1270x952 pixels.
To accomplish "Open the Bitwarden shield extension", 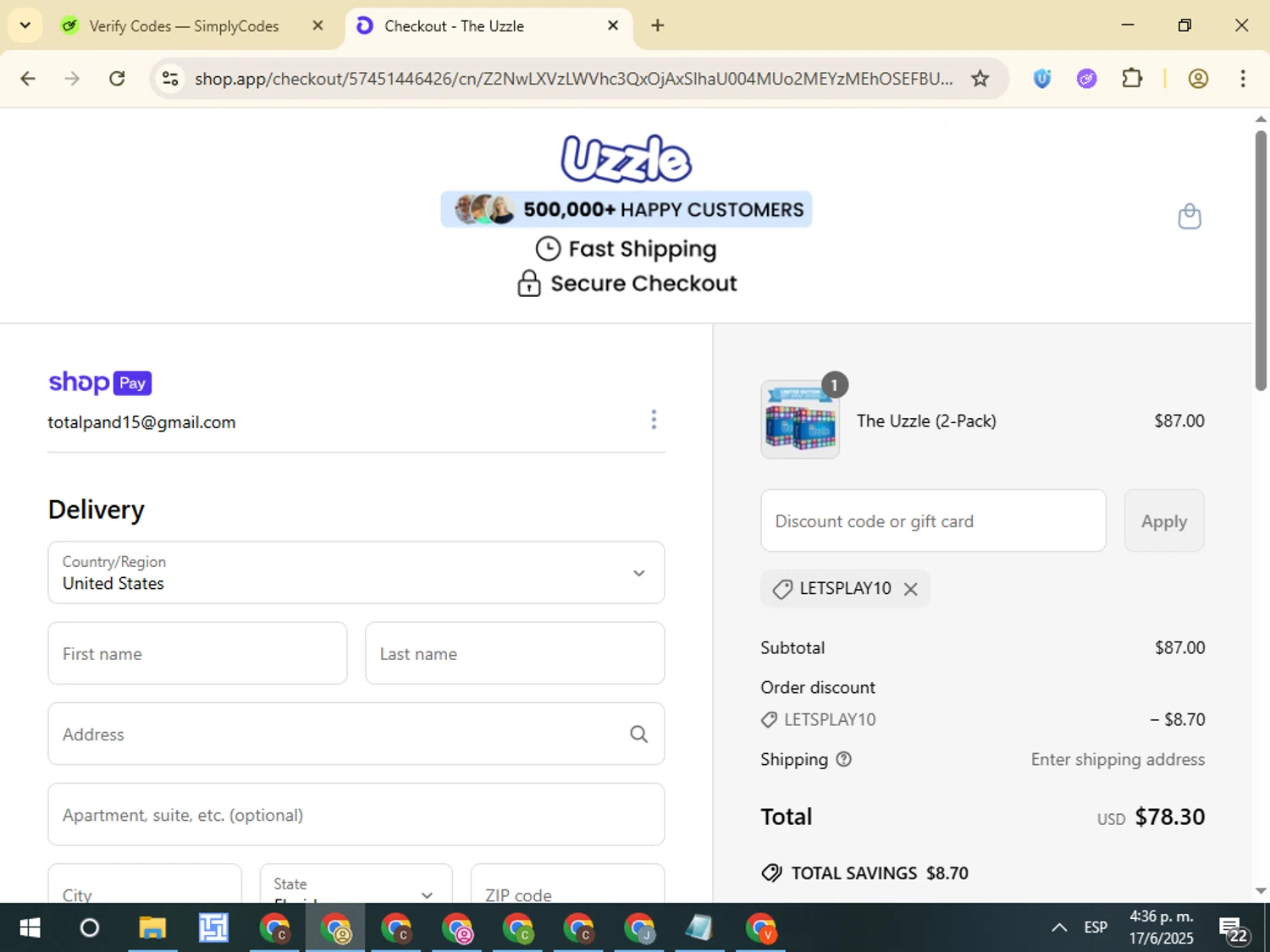I will tap(1042, 79).
